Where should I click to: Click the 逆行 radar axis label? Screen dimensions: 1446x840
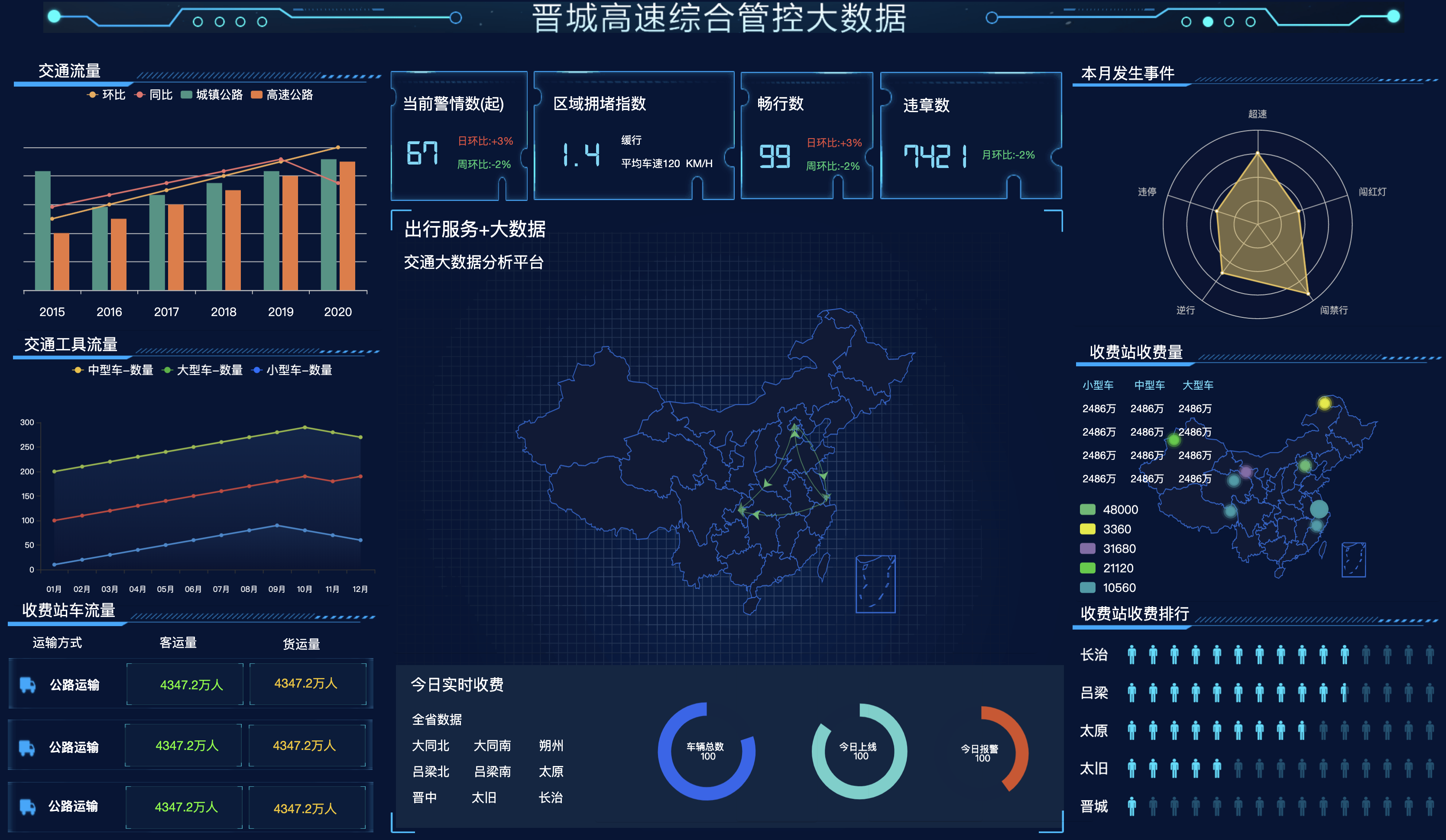click(x=1186, y=310)
